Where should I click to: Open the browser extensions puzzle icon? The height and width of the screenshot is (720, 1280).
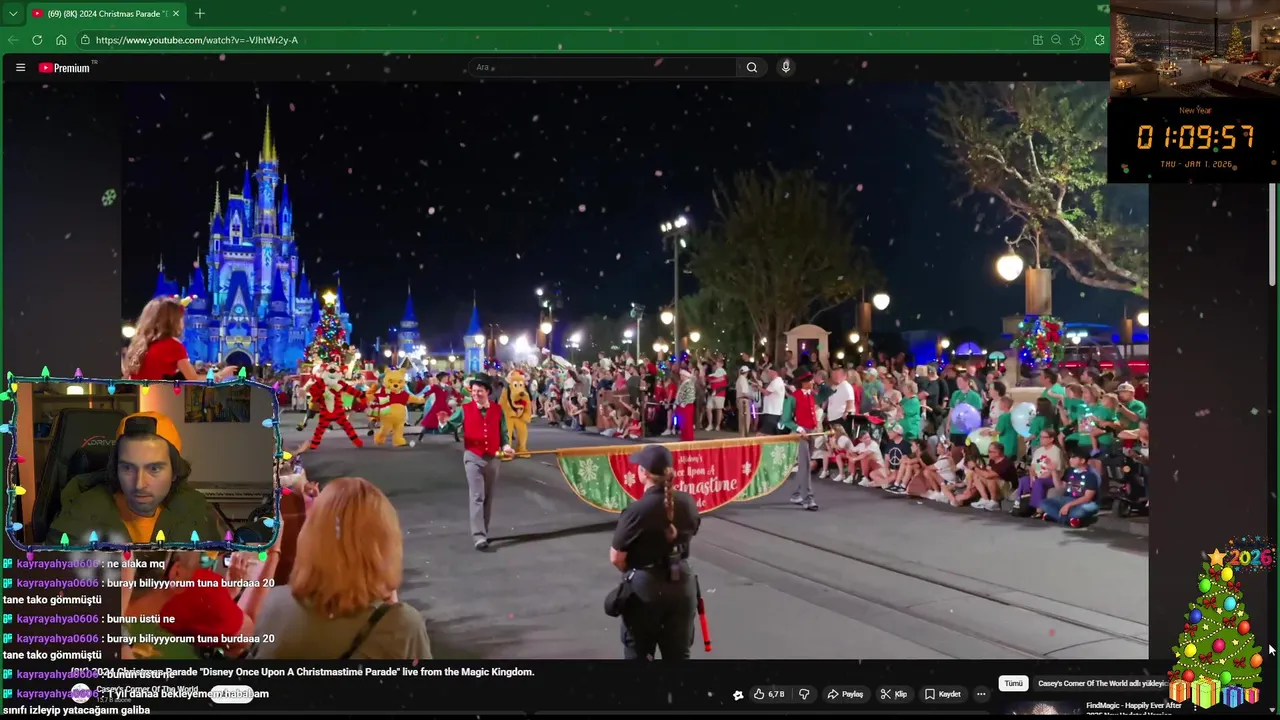click(x=1100, y=40)
